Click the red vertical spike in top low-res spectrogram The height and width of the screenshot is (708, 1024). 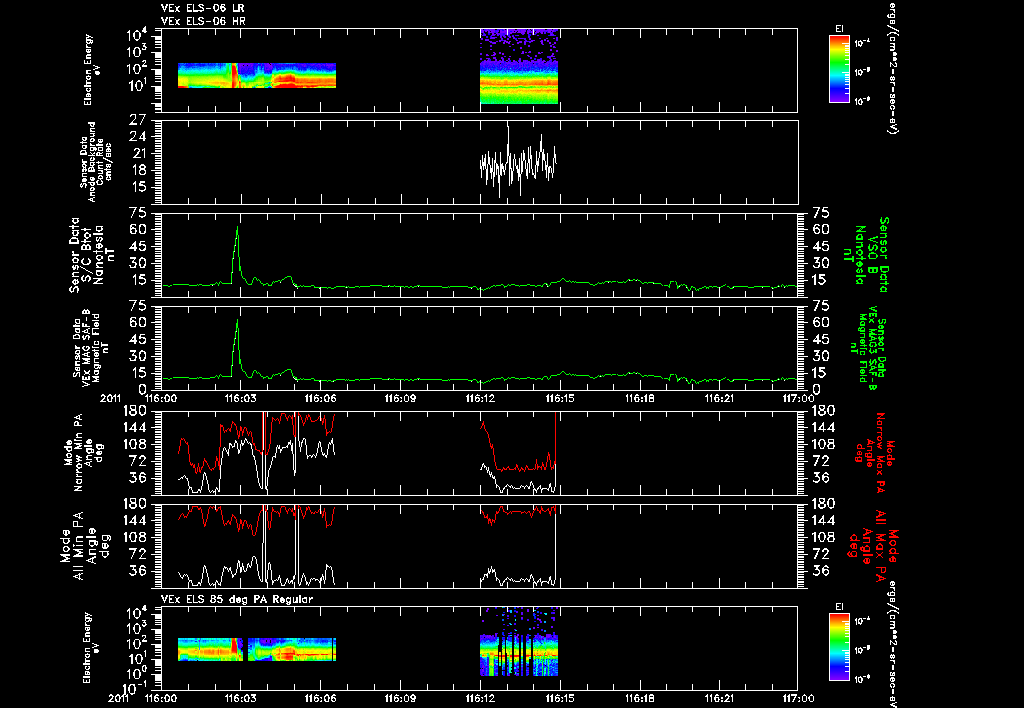pos(234,75)
